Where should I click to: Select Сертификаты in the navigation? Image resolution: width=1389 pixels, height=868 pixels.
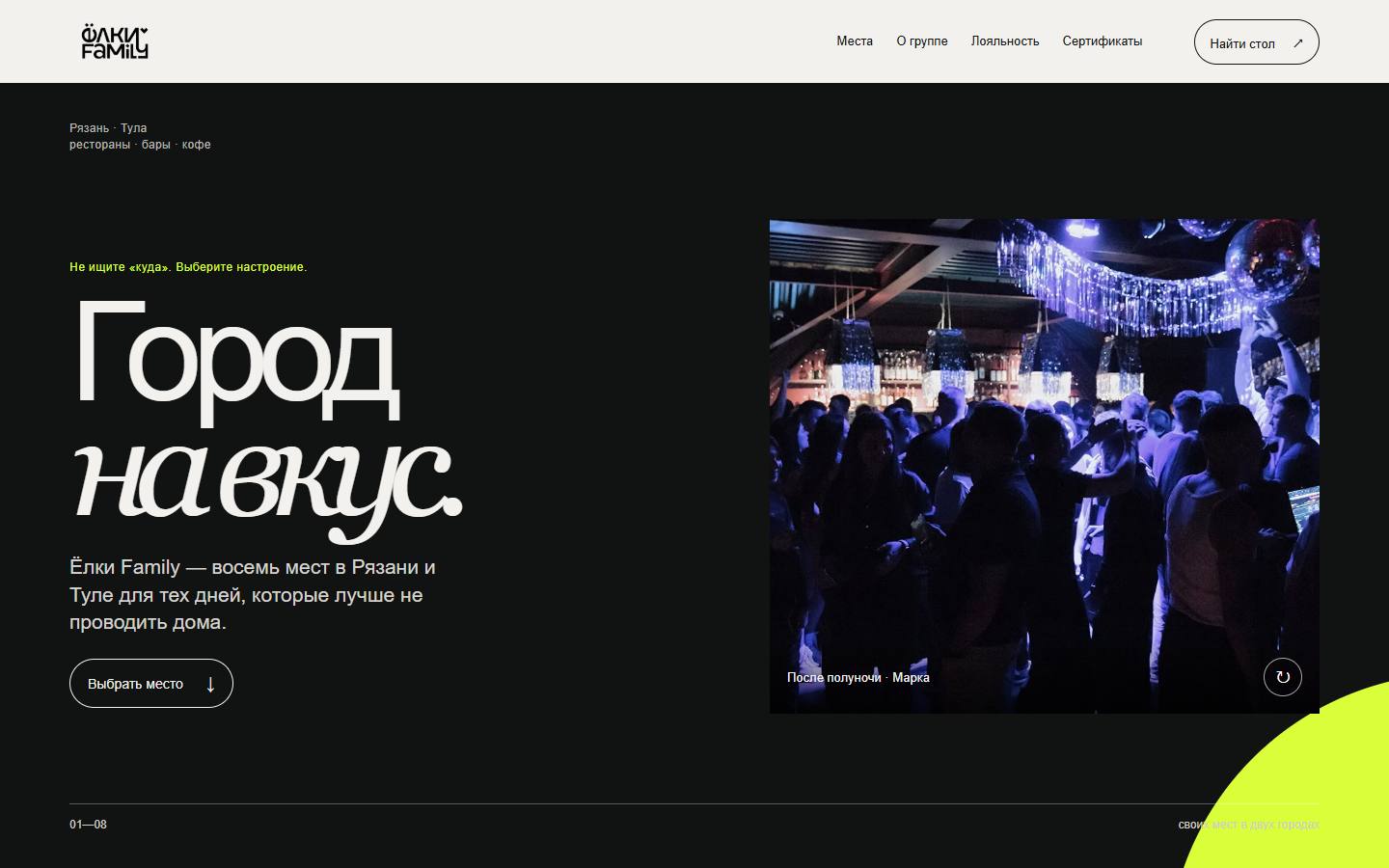pos(1103,41)
